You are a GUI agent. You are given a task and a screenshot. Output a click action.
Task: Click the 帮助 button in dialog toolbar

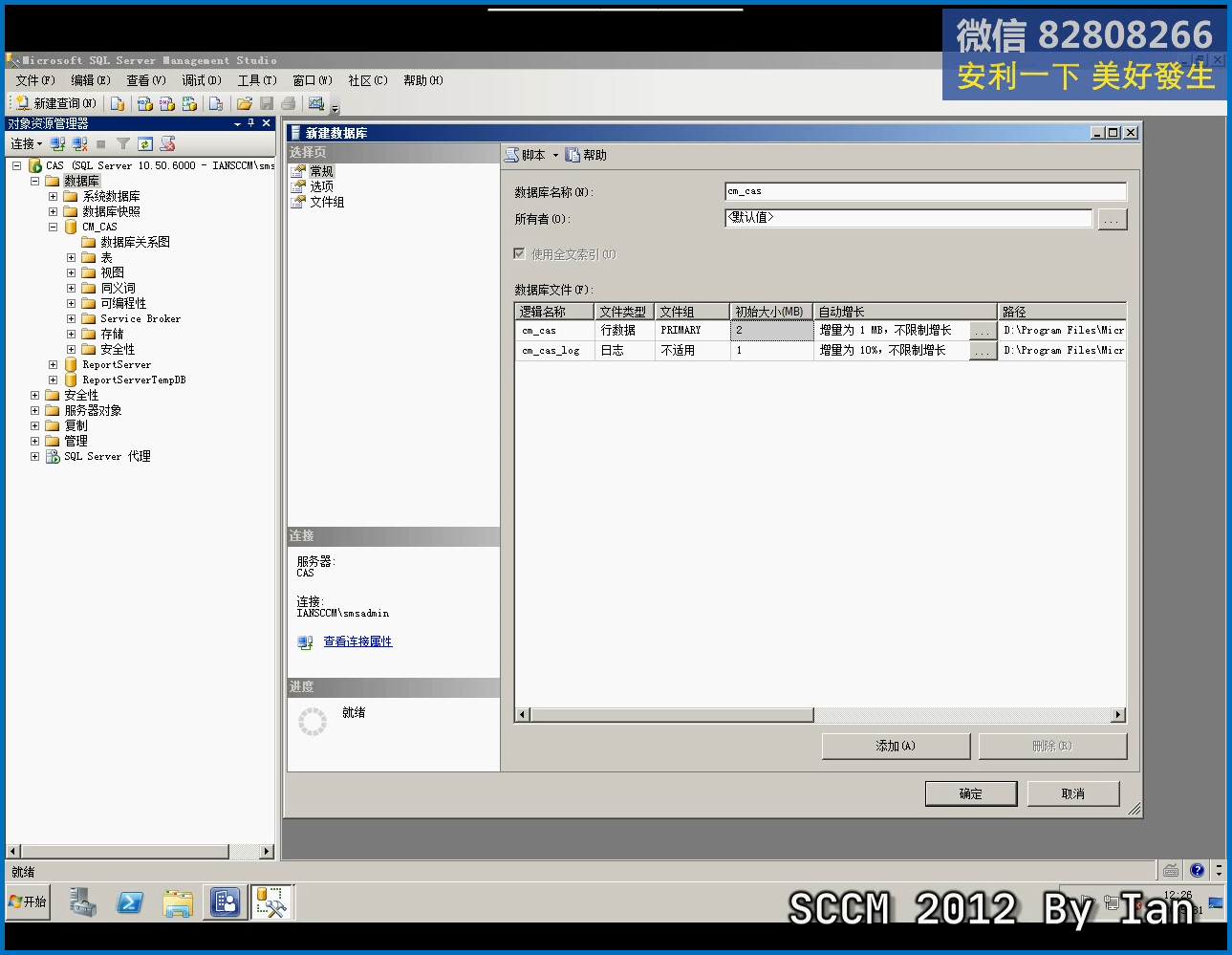tap(586, 155)
